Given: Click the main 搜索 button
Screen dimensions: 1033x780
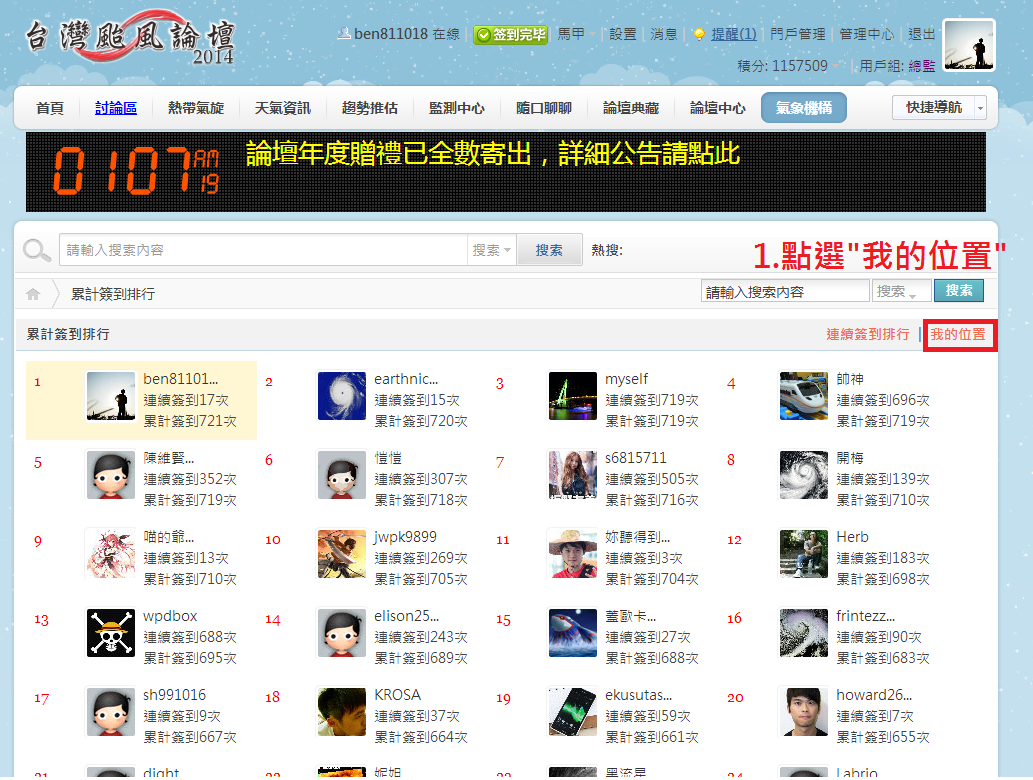Looking at the screenshot, I should pyautogui.click(x=549, y=250).
